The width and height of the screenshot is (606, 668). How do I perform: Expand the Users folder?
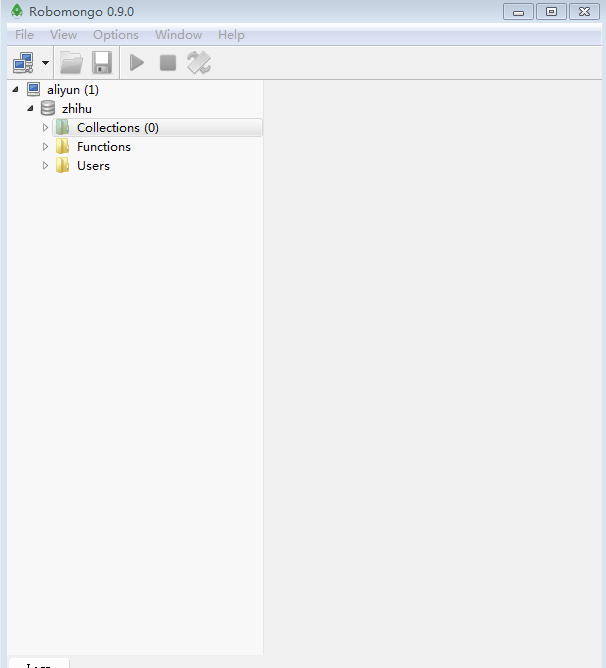click(45, 166)
